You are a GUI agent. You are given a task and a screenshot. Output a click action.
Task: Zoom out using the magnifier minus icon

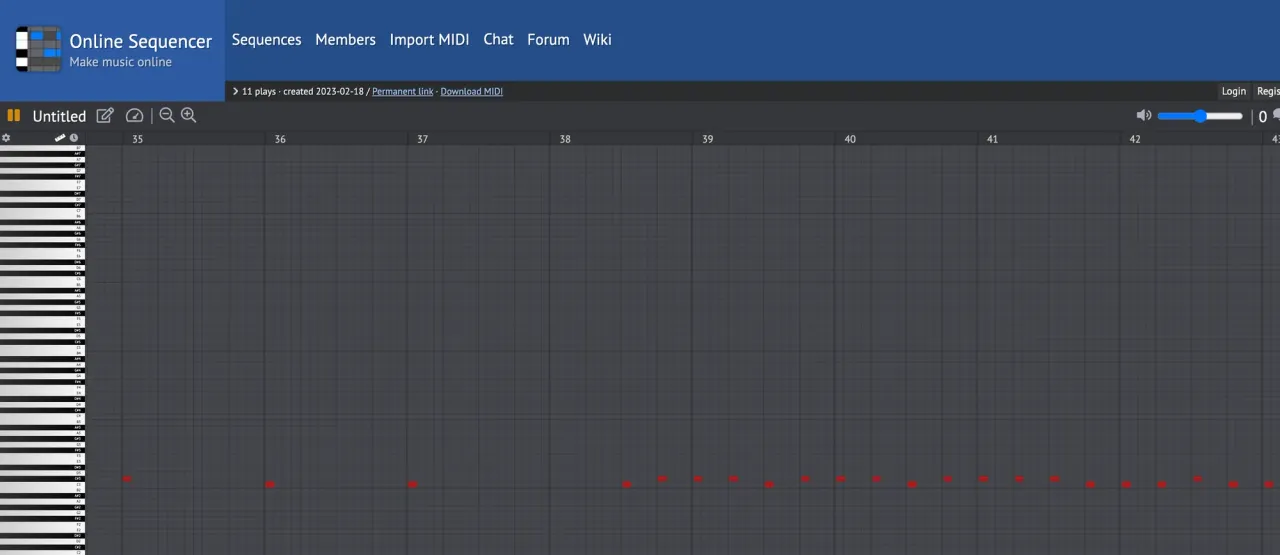coord(167,115)
